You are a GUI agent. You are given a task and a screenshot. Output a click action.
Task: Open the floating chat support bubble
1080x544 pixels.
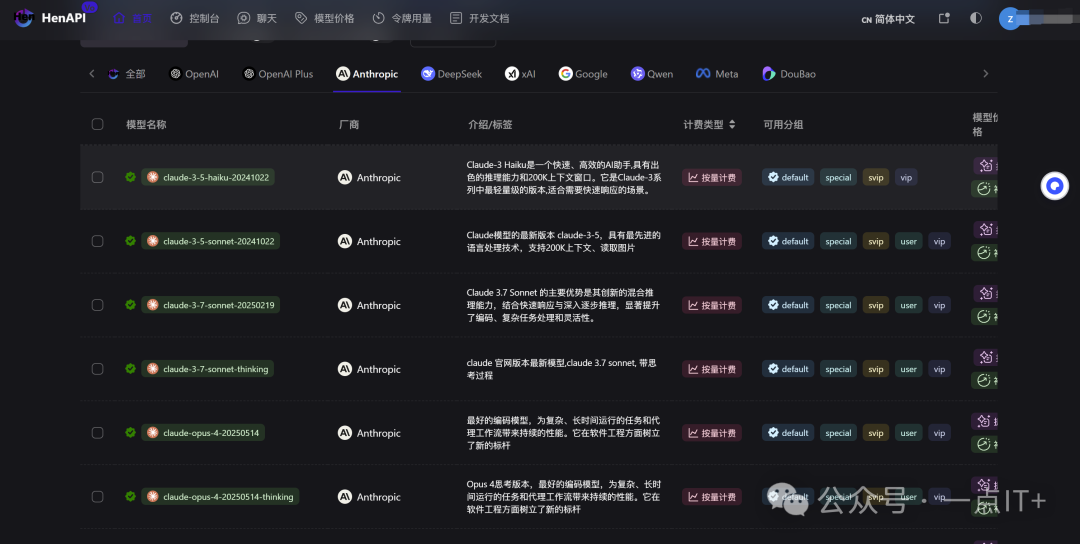click(1055, 185)
